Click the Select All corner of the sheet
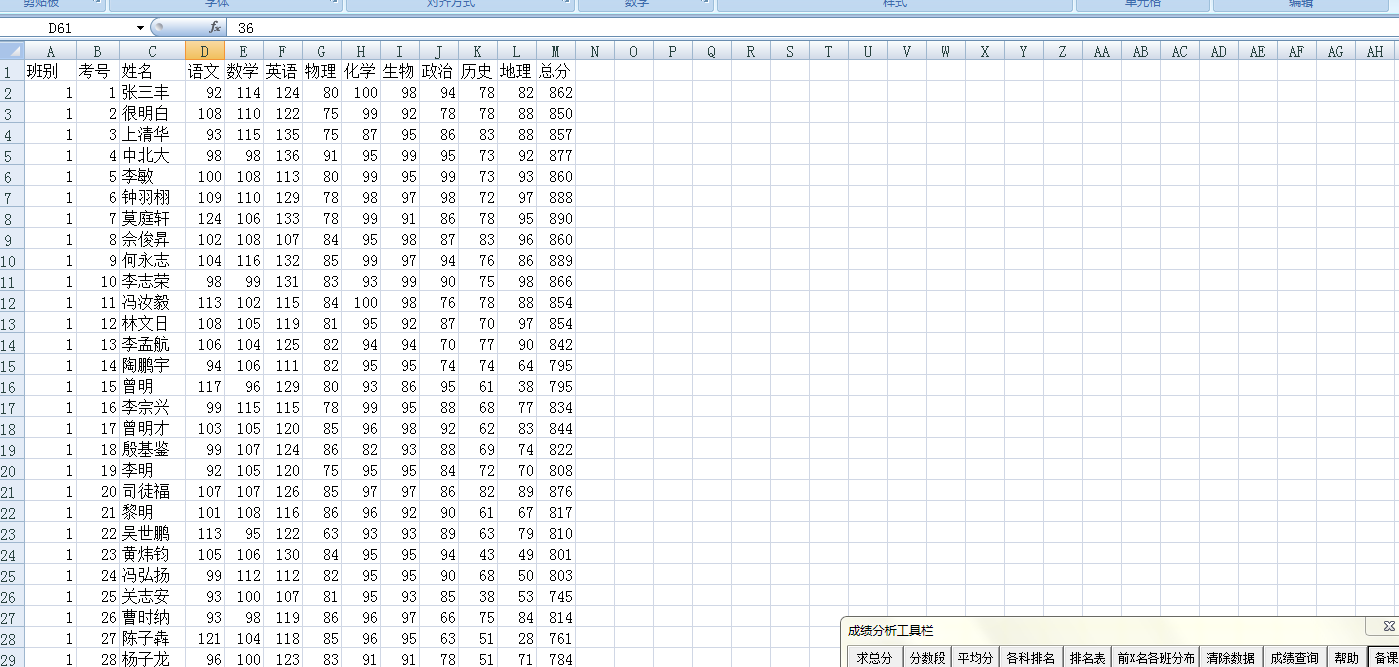Screen dimensions: 1399x667 [x=12, y=51]
